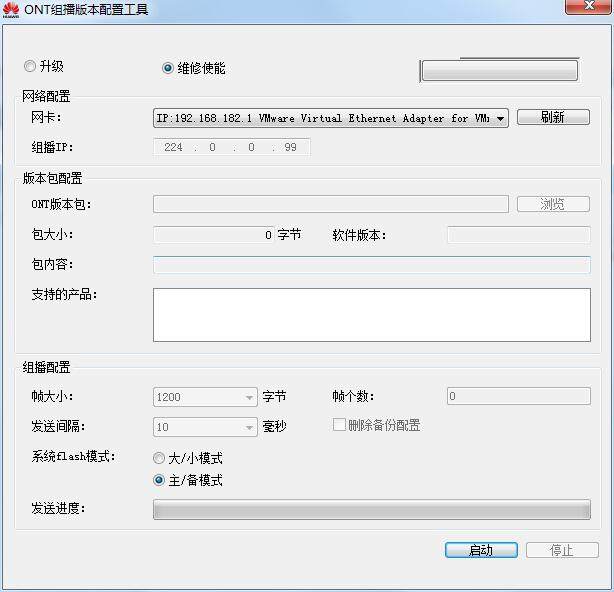Click the 支持的产品 list box
The height and width of the screenshot is (592, 614).
click(372, 315)
